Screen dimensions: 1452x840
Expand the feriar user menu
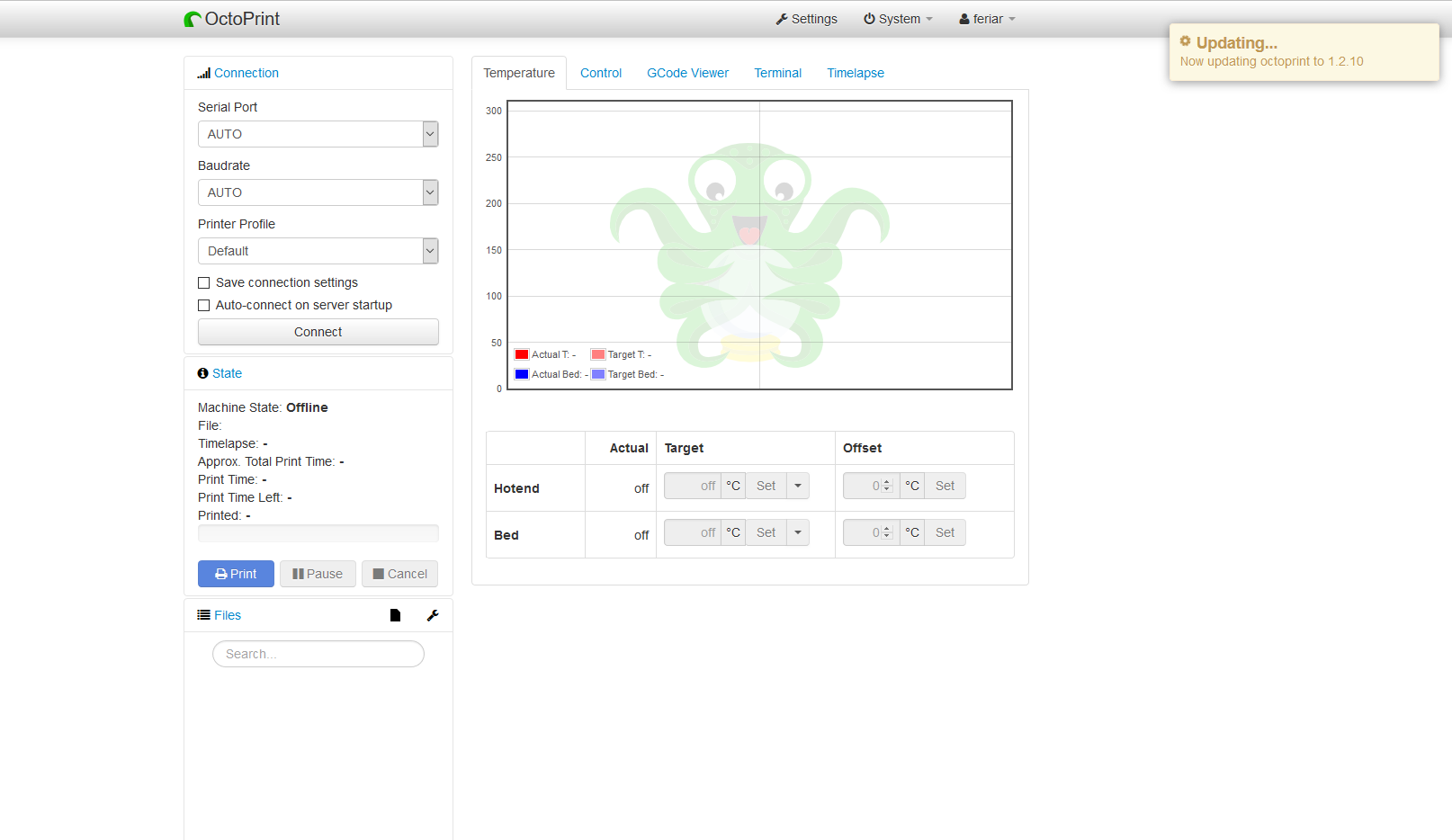click(x=987, y=19)
